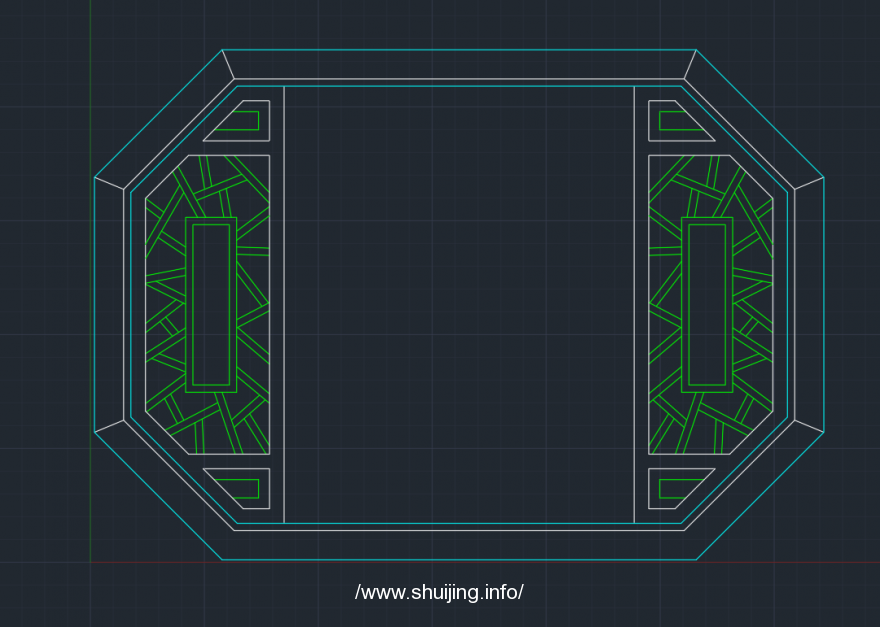The image size is (880, 627).
Task: Select the top-left corner trapezoid shape
Action: point(244,121)
